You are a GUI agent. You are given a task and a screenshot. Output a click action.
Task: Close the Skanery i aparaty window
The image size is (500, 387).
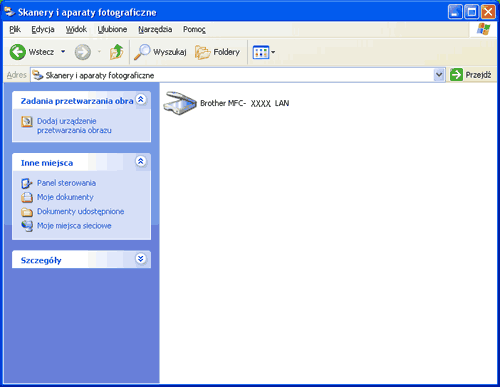(488, 12)
